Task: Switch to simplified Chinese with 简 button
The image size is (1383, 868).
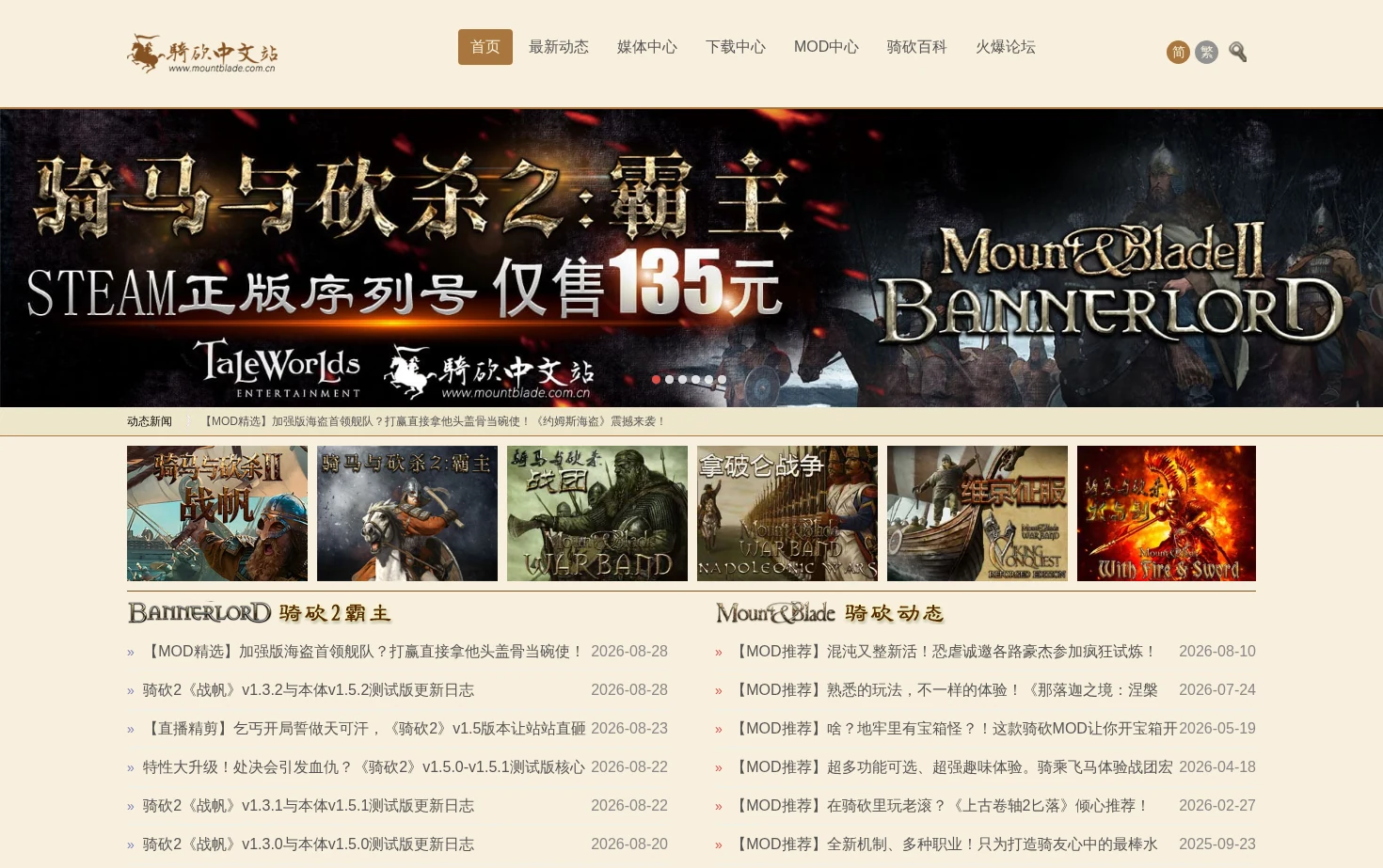Action: (x=1178, y=52)
